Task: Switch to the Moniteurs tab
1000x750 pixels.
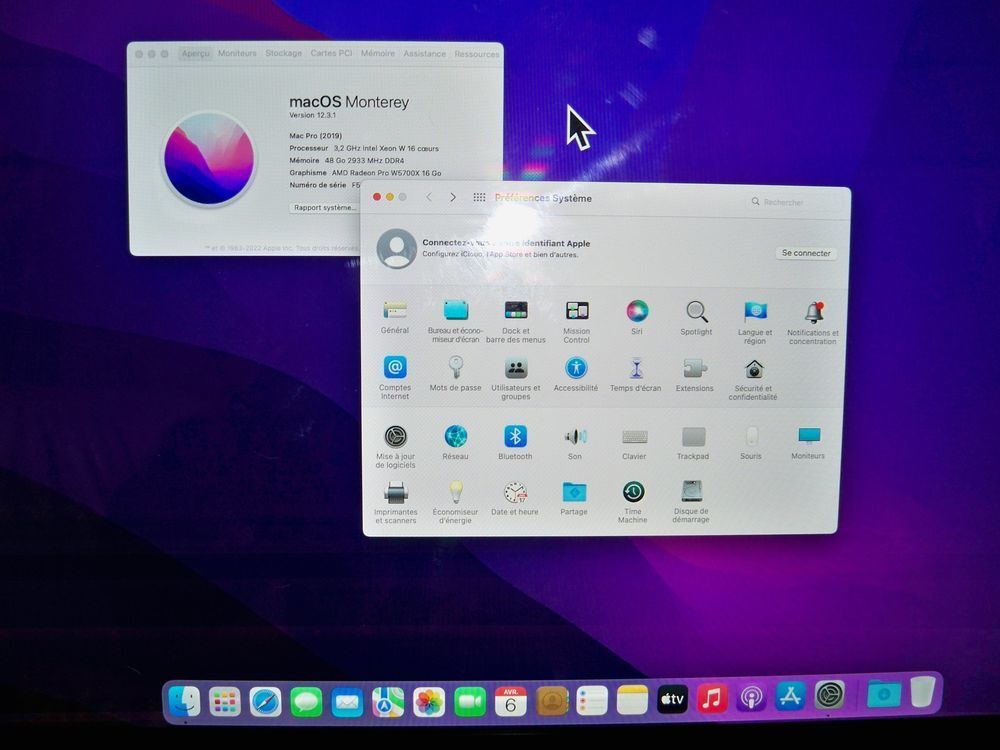Action: 237,54
